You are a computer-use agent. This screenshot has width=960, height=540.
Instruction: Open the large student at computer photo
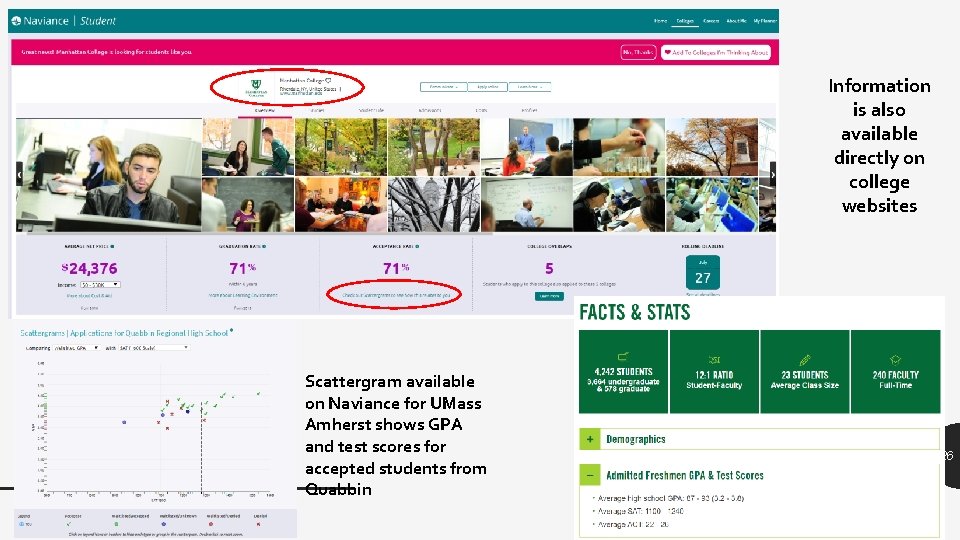(x=109, y=175)
